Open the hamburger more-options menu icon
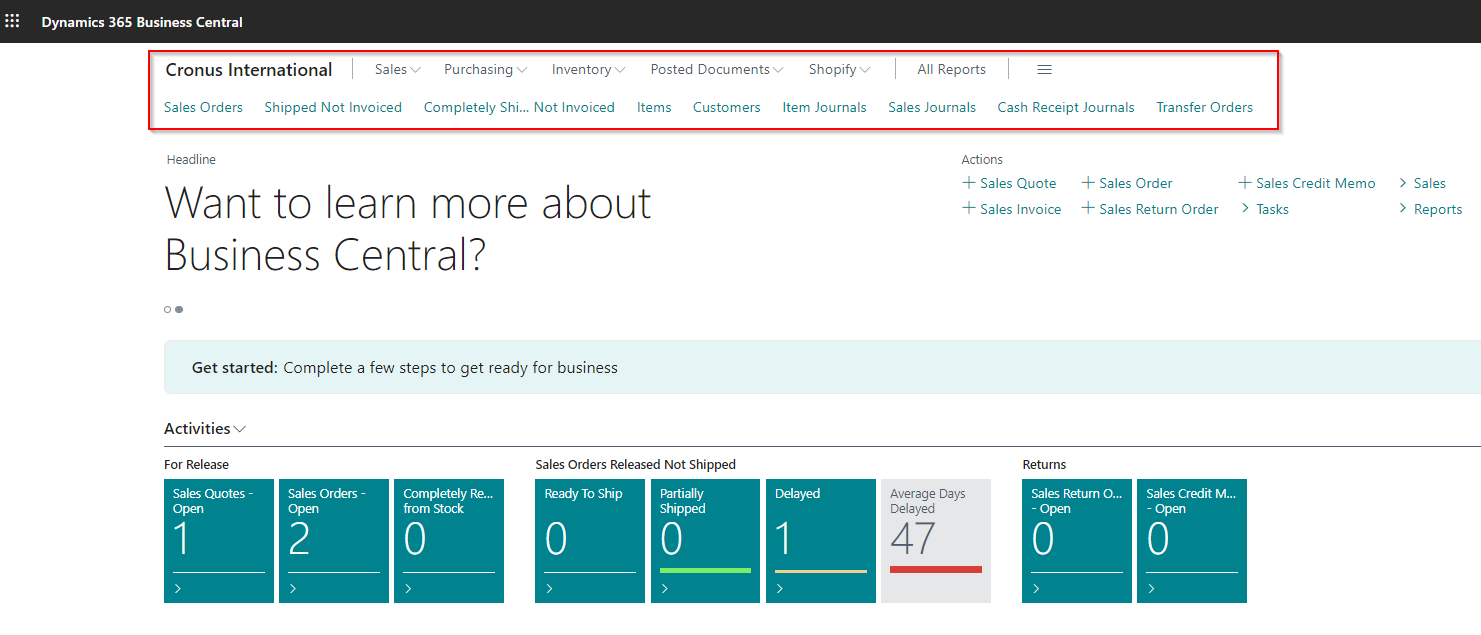Viewport: 1481px width, 635px height. [1044, 70]
